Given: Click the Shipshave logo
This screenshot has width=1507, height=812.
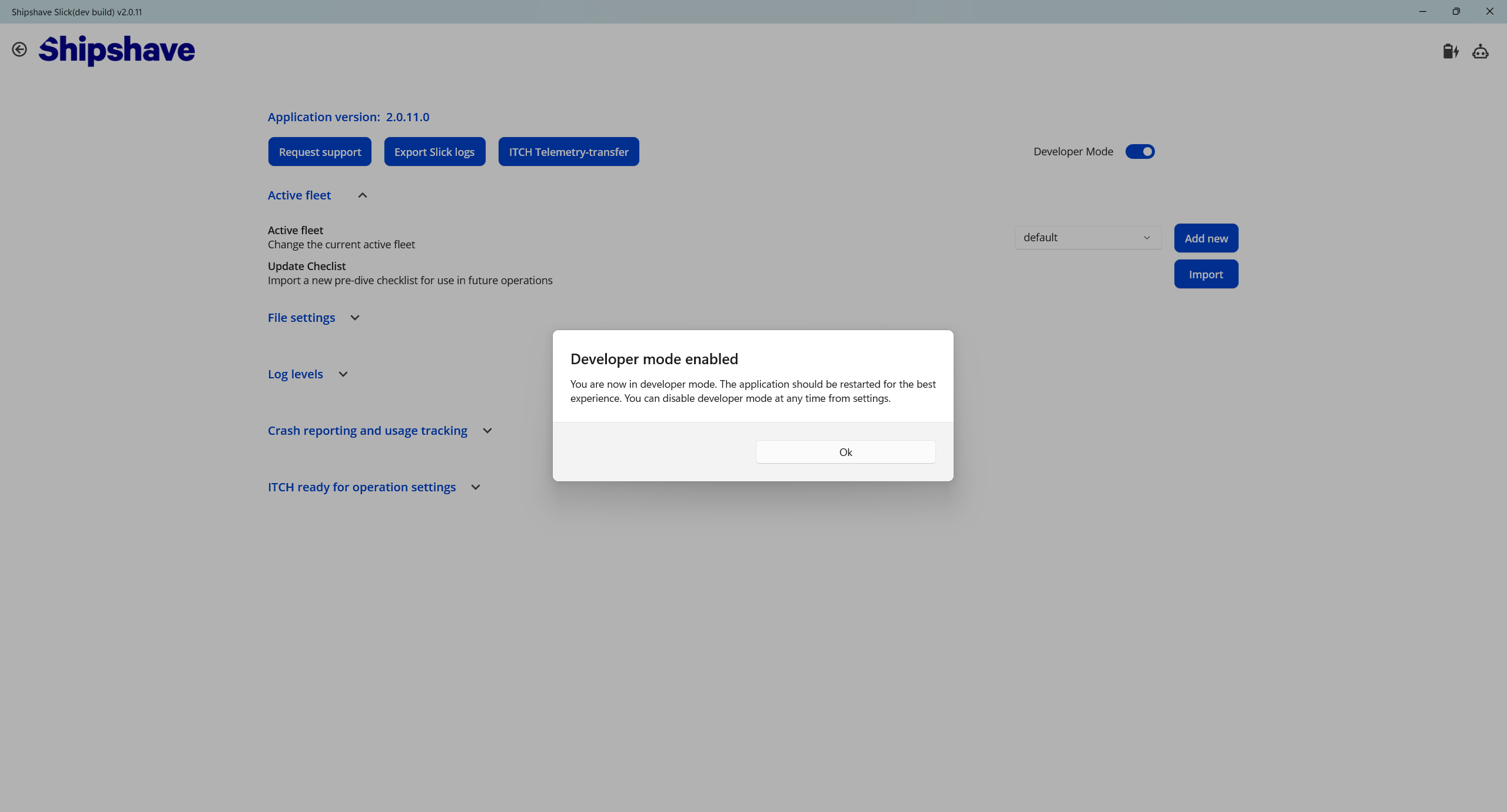Looking at the screenshot, I should (x=117, y=50).
